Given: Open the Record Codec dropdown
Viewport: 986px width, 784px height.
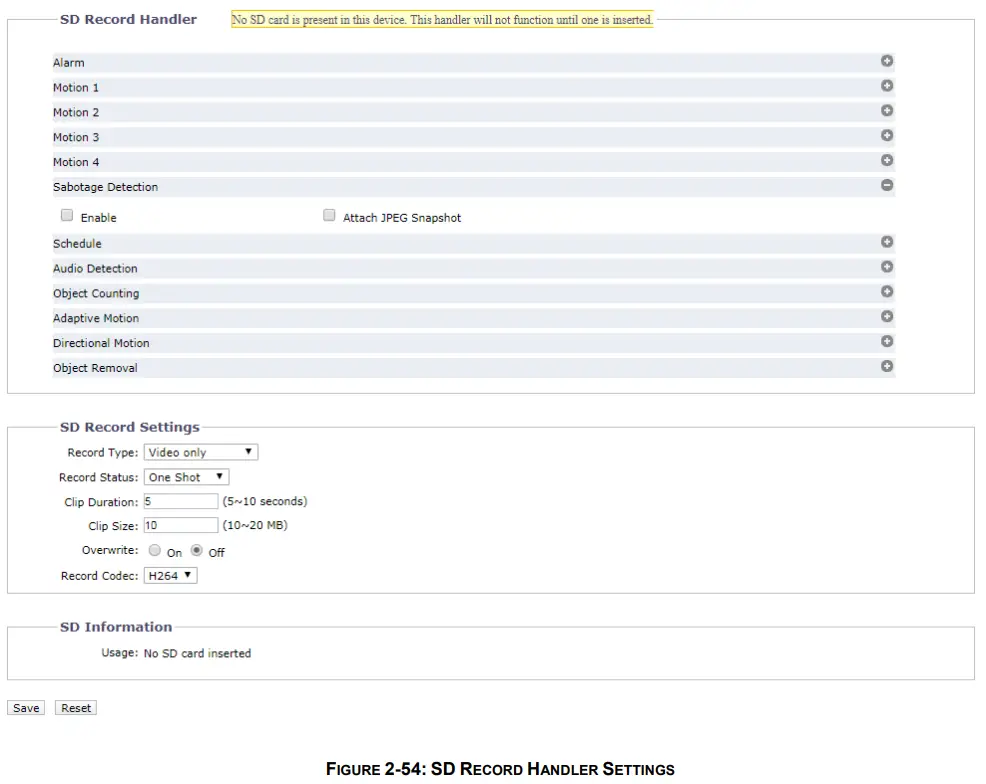Looking at the screenshot, I should click(170, 575).
